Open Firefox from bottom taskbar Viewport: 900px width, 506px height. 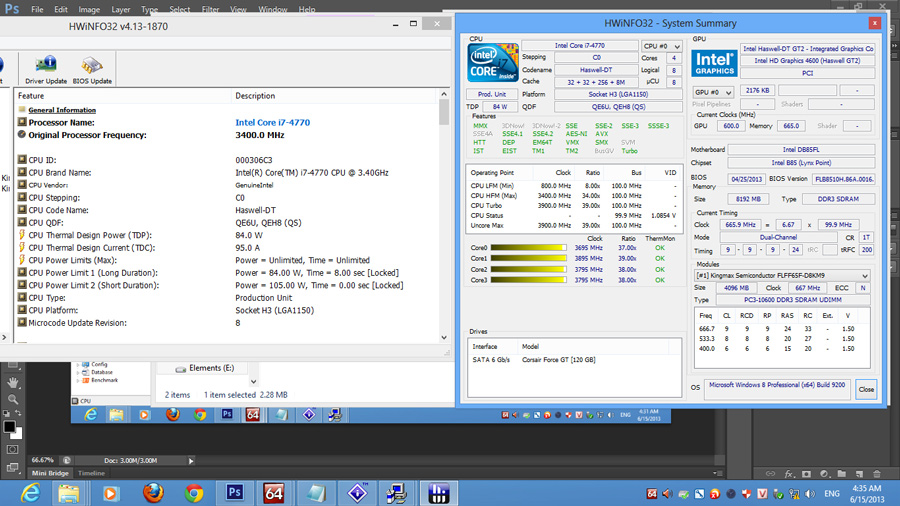click(x=153, y=493)
